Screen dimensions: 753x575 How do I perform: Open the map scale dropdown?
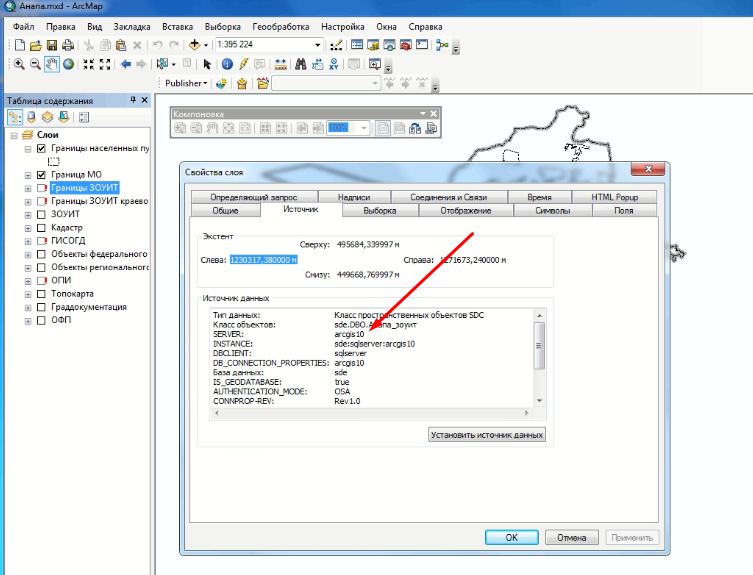coord(318,45)
